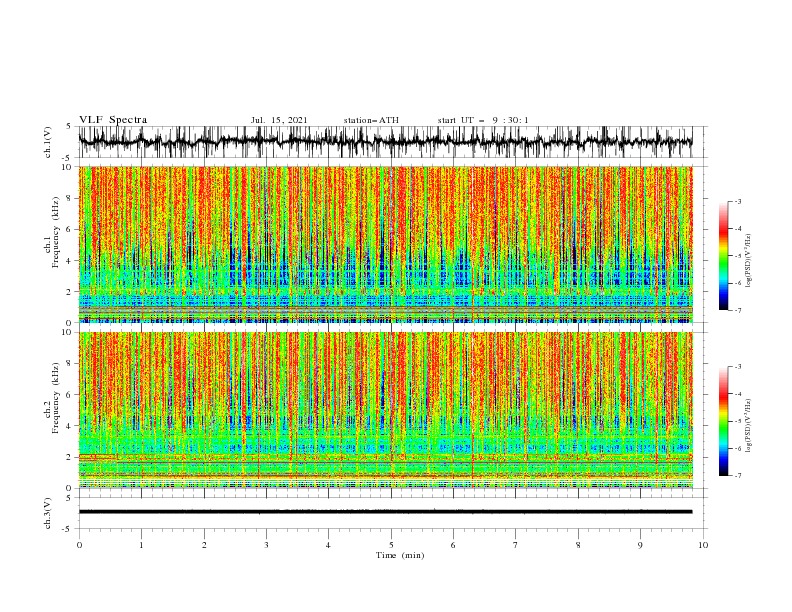The width and height of the screenshot is (792, 612).
Task: Click the log(PSD) label beside ch.2 color bar
Action: click(x=749, y=426)
